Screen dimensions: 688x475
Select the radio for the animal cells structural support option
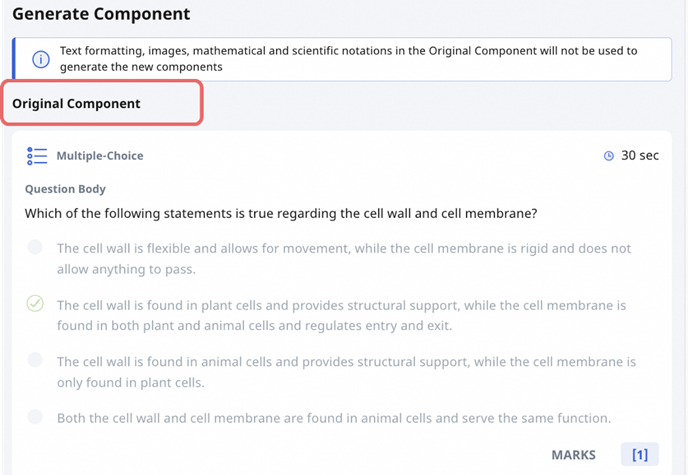pyautogui.click(x=36, y=360)
